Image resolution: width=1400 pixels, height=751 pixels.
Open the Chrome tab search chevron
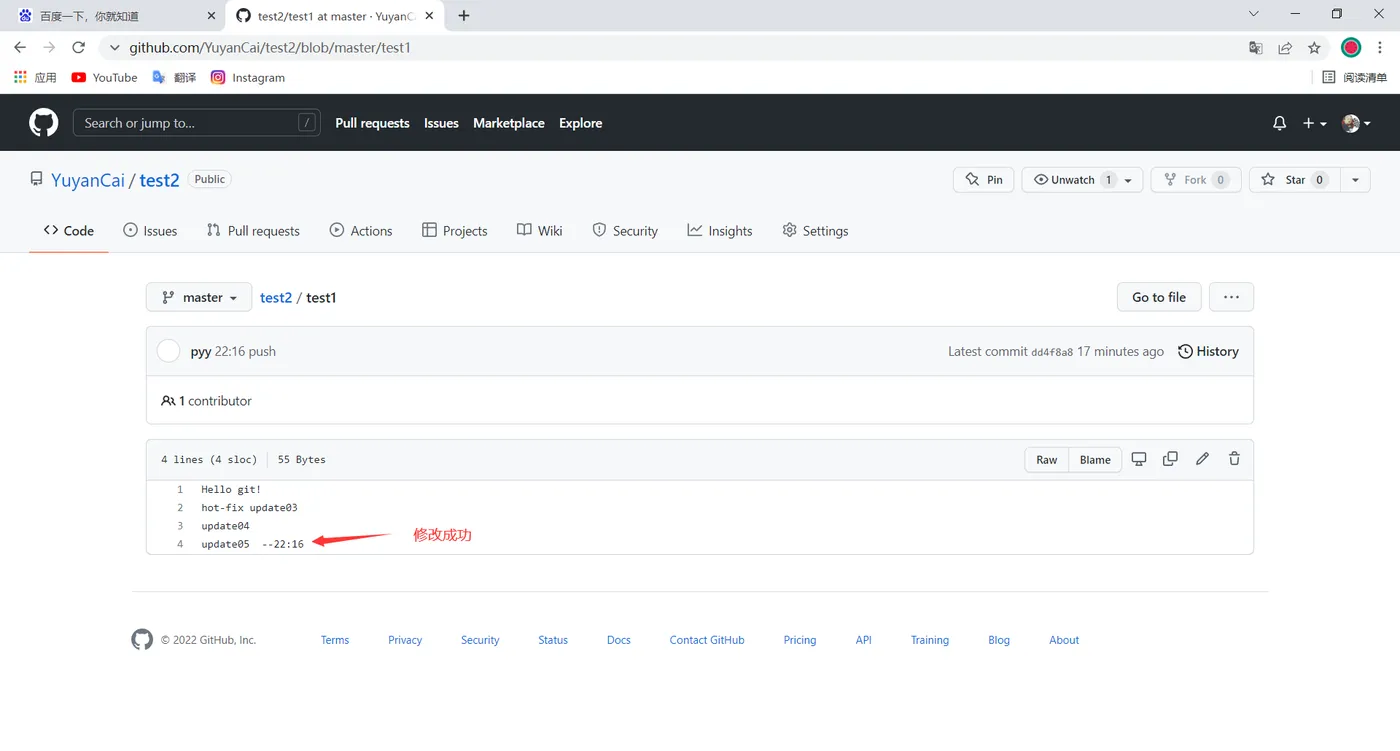click(1255, 14)
